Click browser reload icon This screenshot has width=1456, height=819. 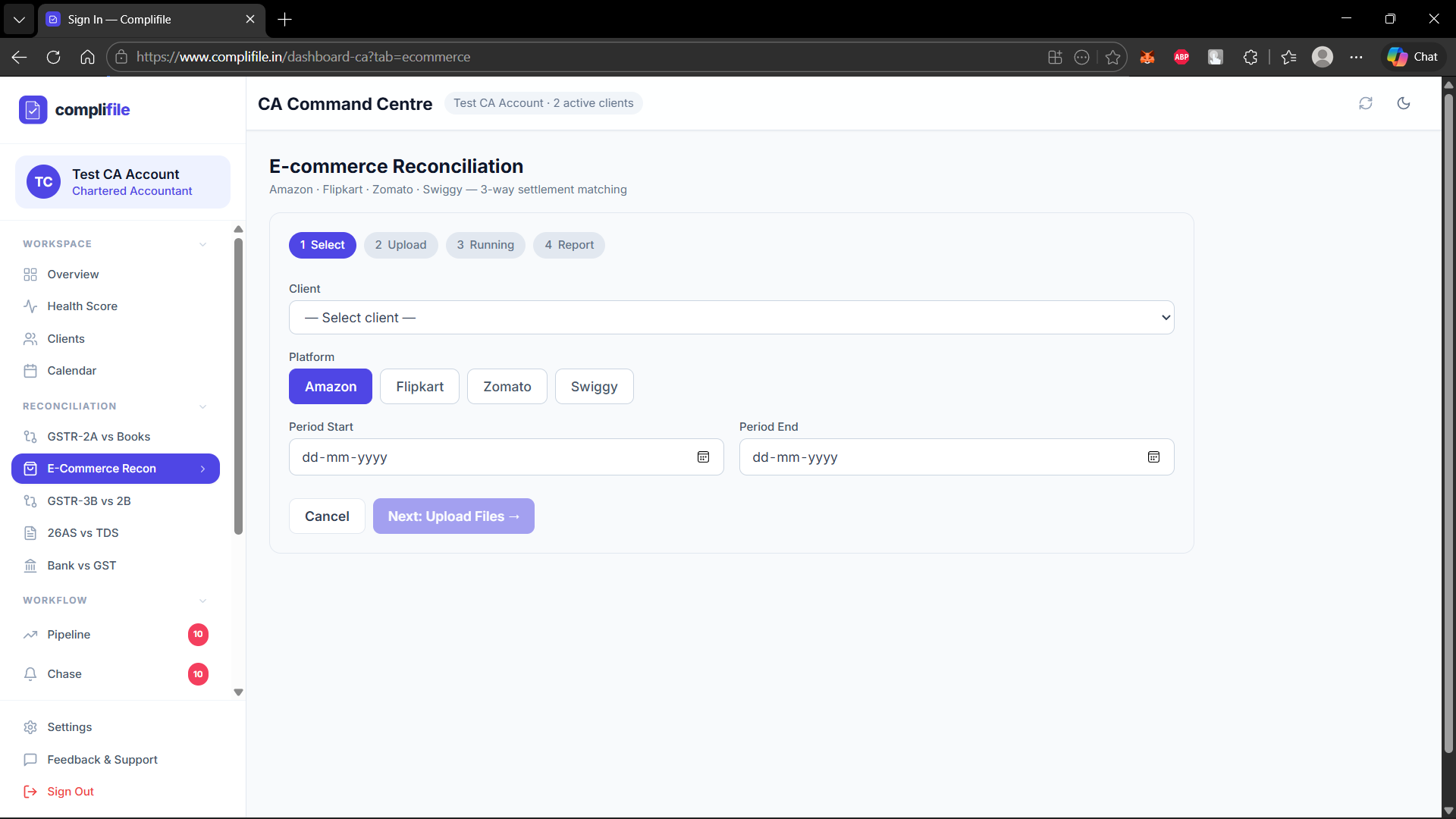coord(53,57)
